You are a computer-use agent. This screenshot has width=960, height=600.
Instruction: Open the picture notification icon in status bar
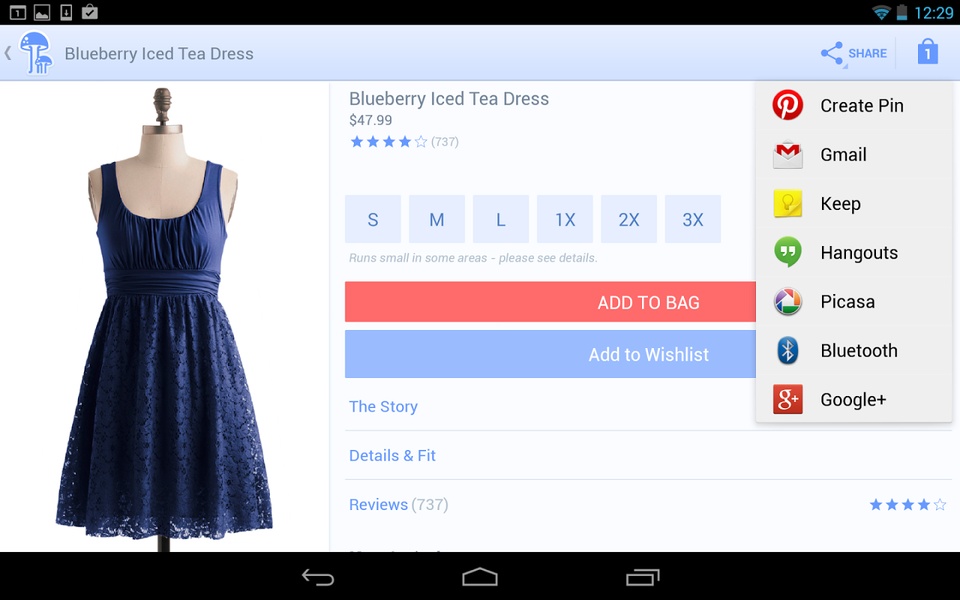pos(42,12)
